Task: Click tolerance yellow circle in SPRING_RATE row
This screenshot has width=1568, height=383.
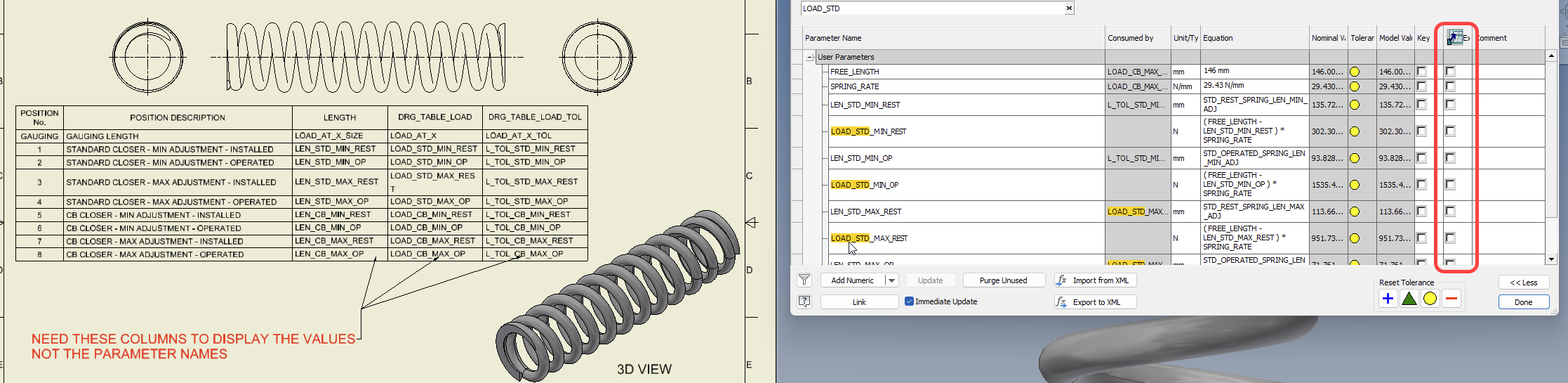Action: [x=1355, y=86]
